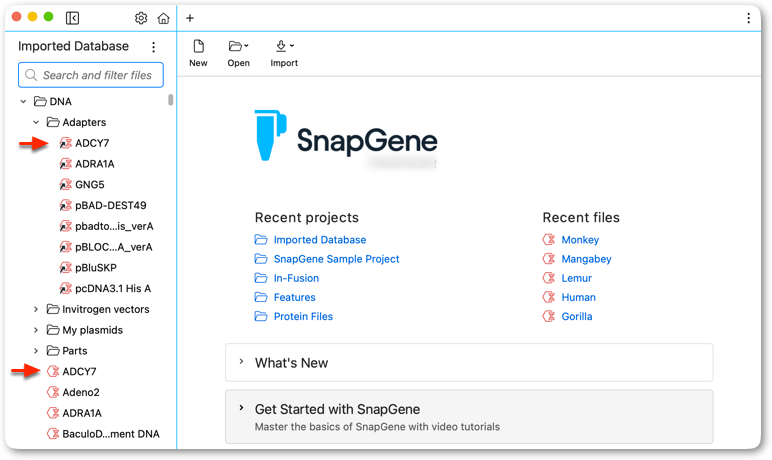Open the In-Fusion recent project
Image resolution: width=772 pixels, height=460 pixels.
(x=296, y=278)
